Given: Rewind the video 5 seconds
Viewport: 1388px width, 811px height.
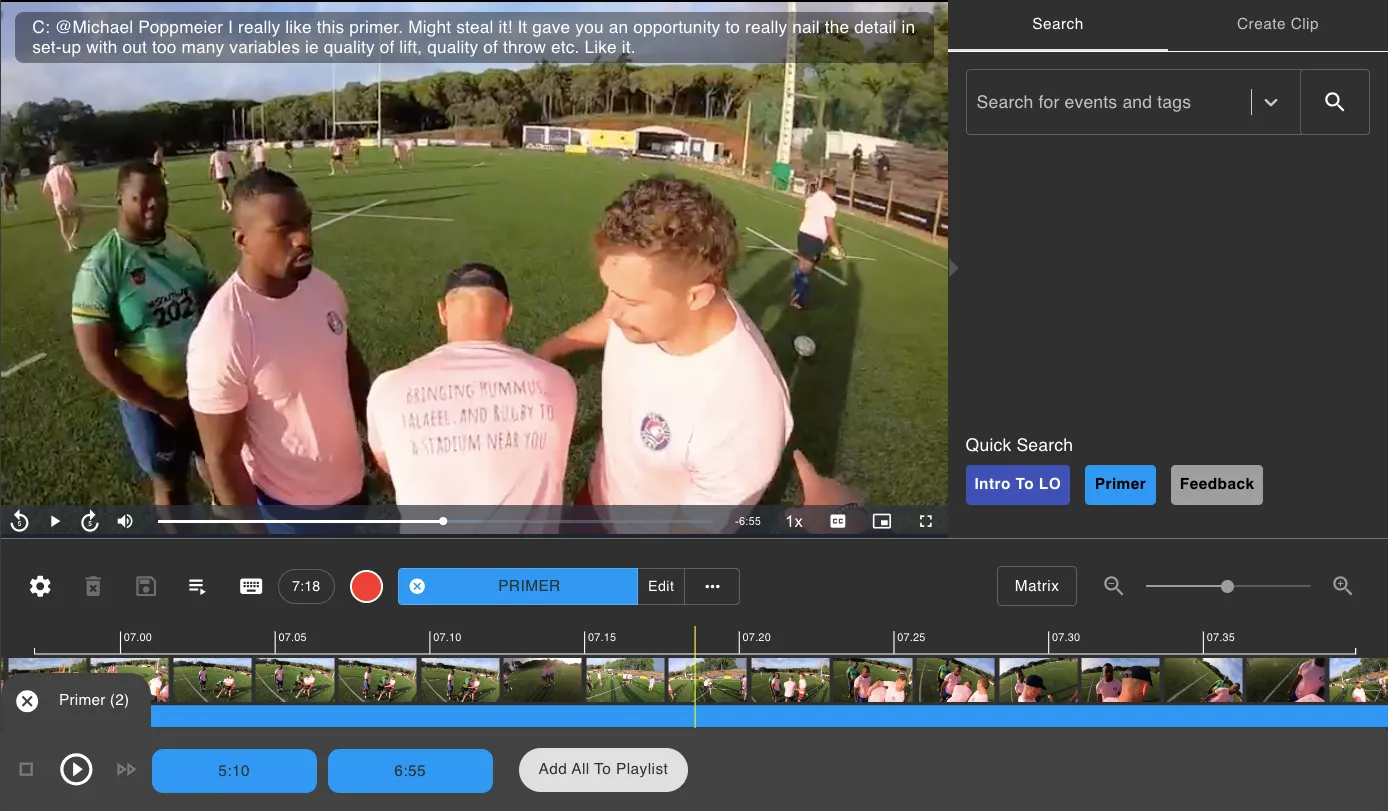Looking at the screenshot, I should [19, 521].
